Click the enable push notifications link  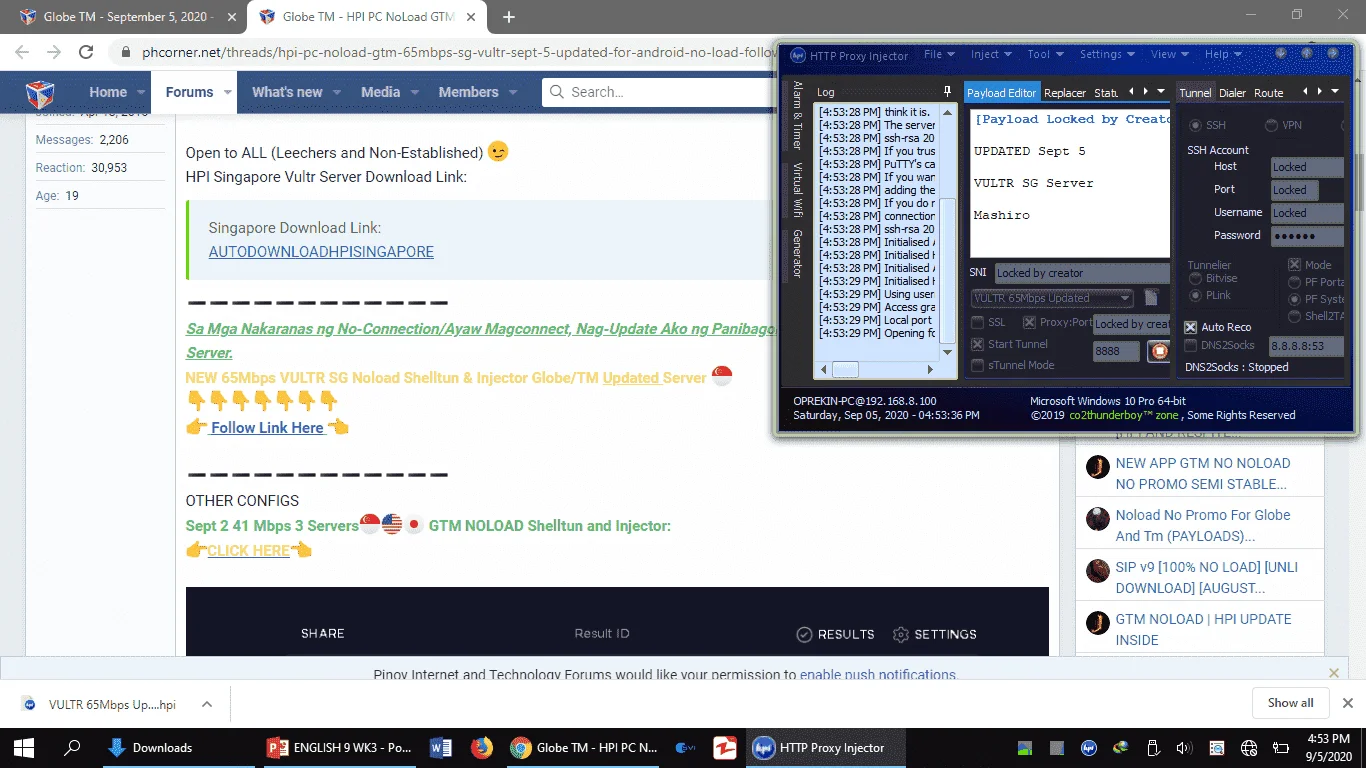point(877,674)
